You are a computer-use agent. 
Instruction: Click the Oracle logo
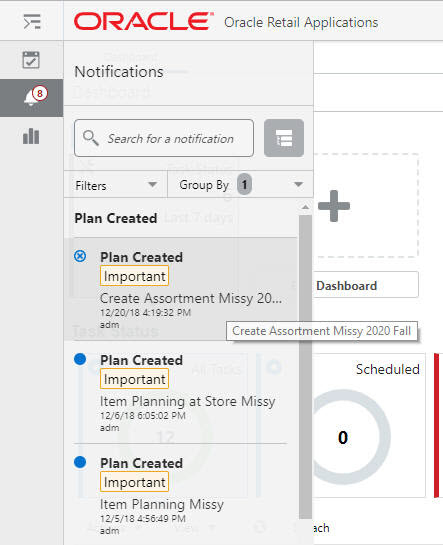[x=143, y=22]
